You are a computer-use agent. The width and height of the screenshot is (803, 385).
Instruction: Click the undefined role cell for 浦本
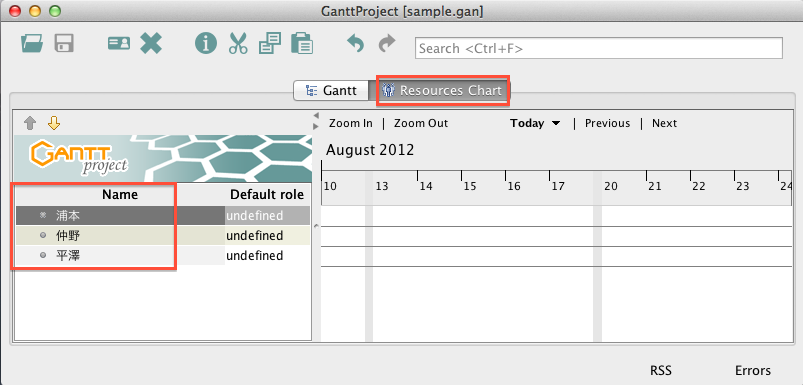pyautogui.click(x=267, y=216)
